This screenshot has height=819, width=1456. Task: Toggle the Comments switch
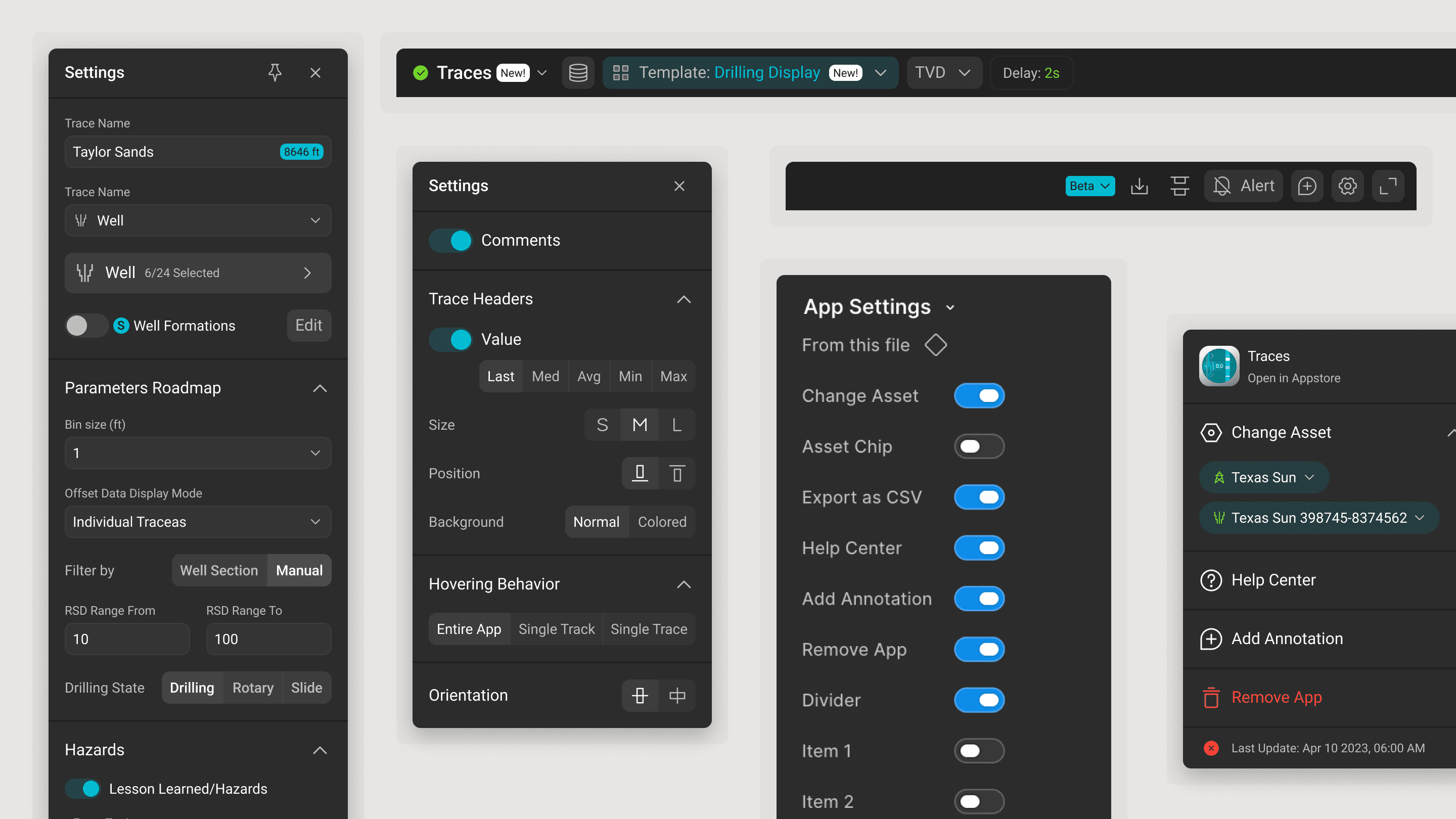pyautogui.click(x=450, y=240)
